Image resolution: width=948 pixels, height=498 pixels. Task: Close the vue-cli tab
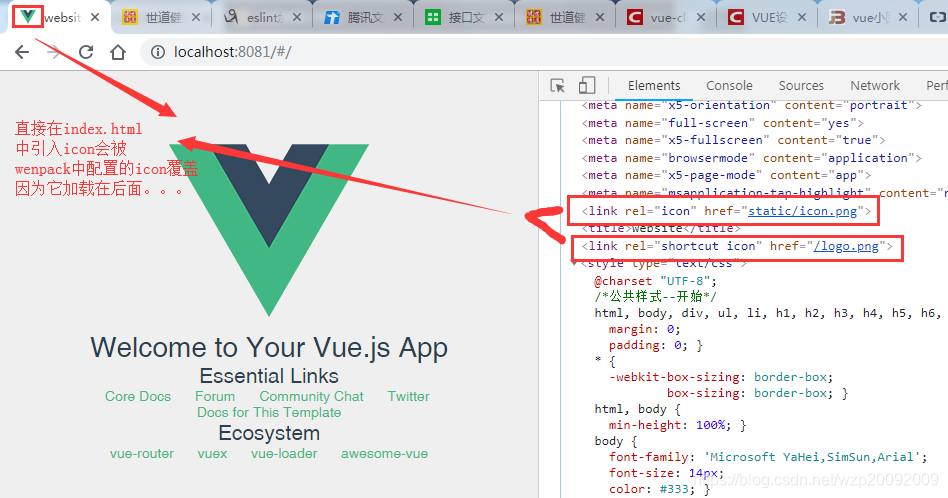pyautogui.click(x=701, y=18)
